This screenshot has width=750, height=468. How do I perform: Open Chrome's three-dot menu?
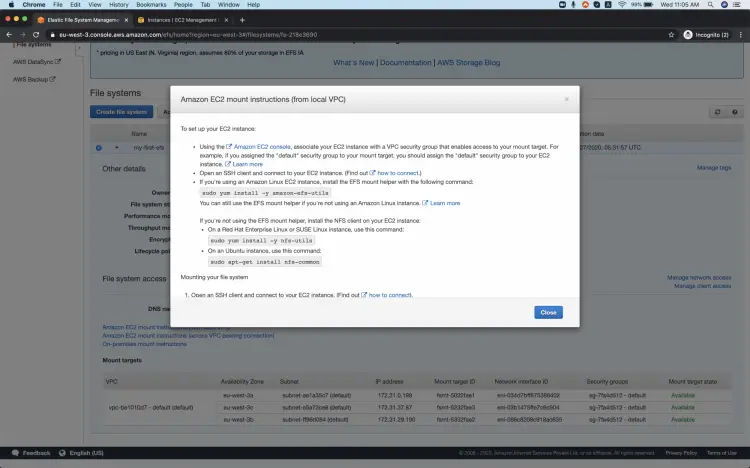tap(740, 35)
